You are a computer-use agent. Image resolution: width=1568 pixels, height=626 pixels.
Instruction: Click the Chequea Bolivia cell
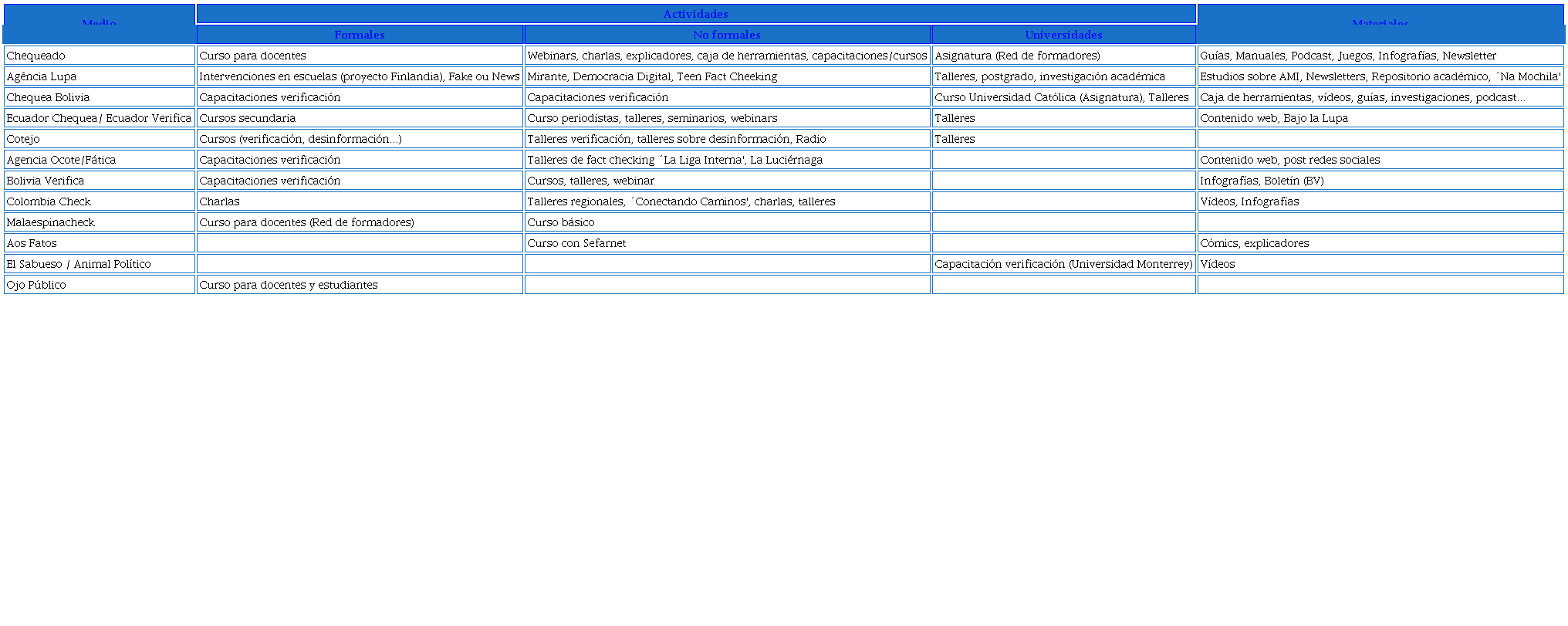(99, 97)
